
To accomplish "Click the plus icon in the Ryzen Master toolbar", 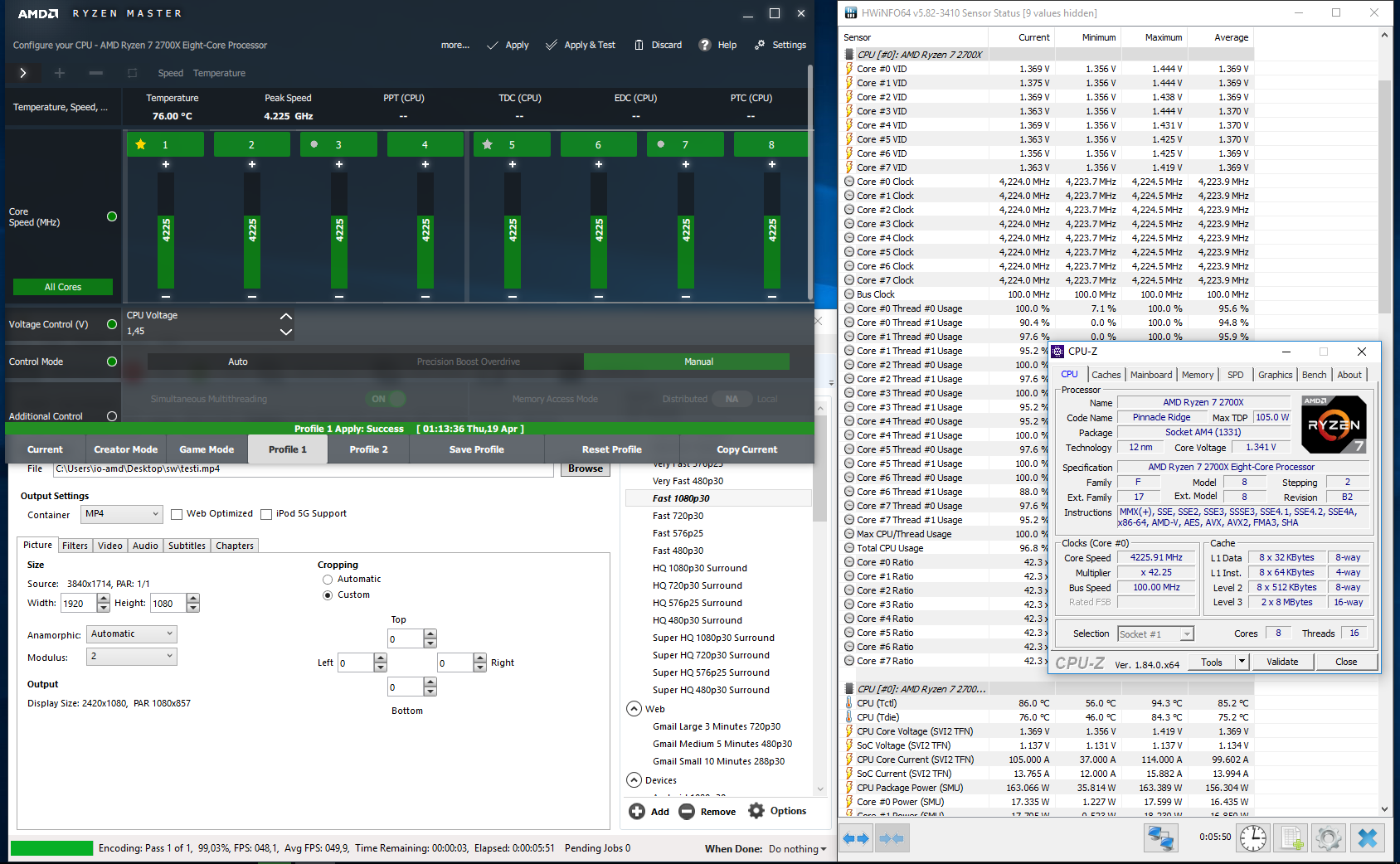I will click(x=59, y=73).
